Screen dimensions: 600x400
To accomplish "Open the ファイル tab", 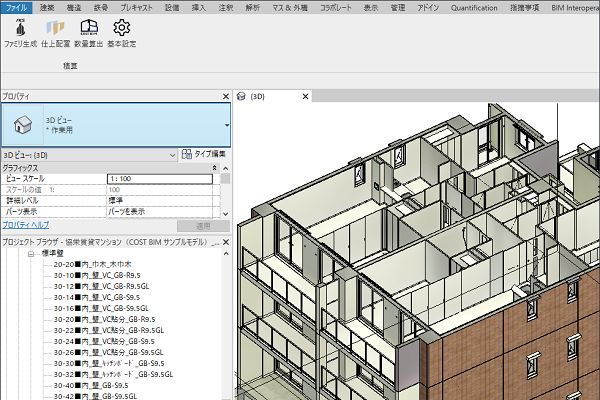I will coord(16,8).
